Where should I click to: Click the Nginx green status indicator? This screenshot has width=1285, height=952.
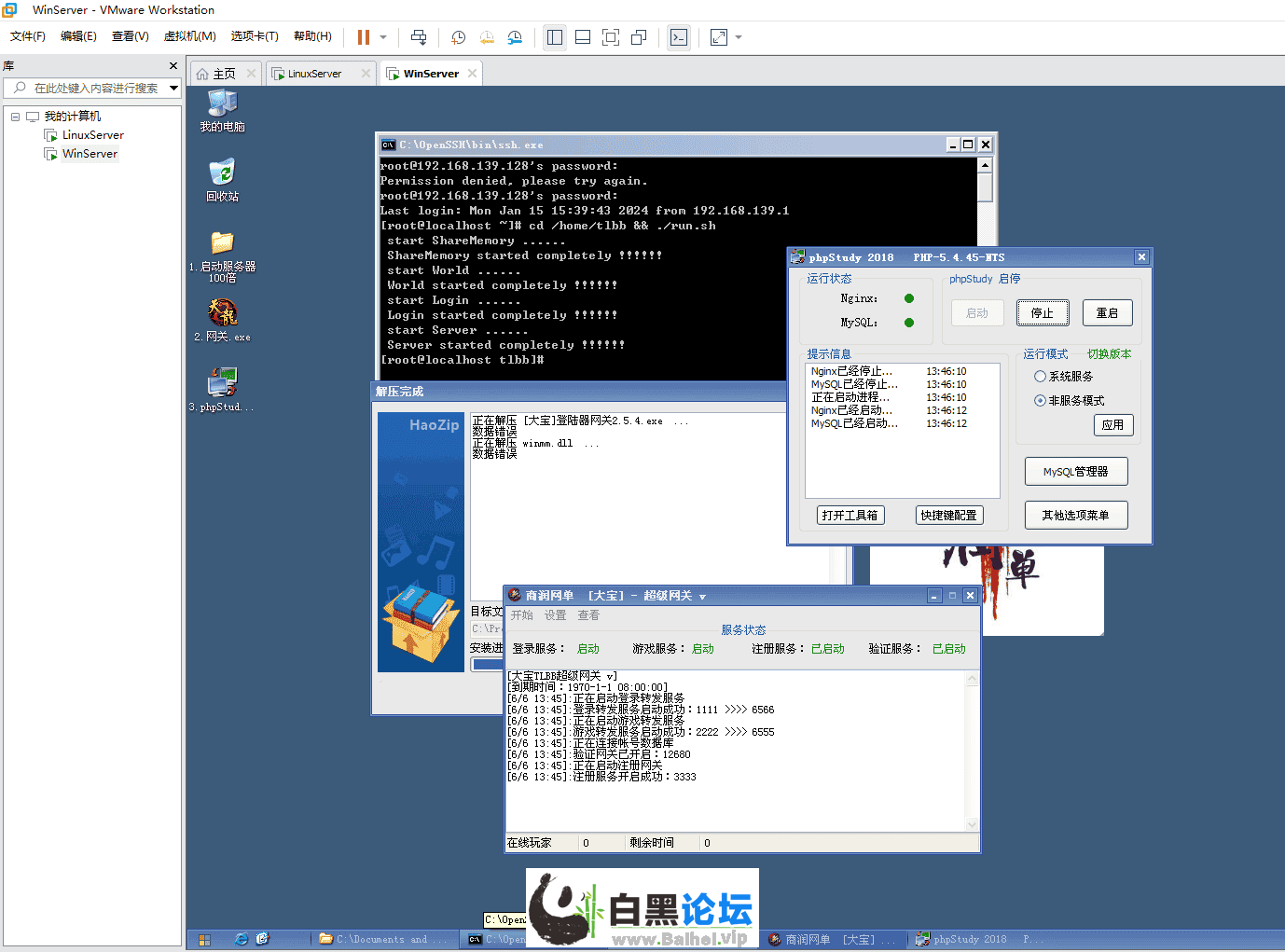click(909, 298)
